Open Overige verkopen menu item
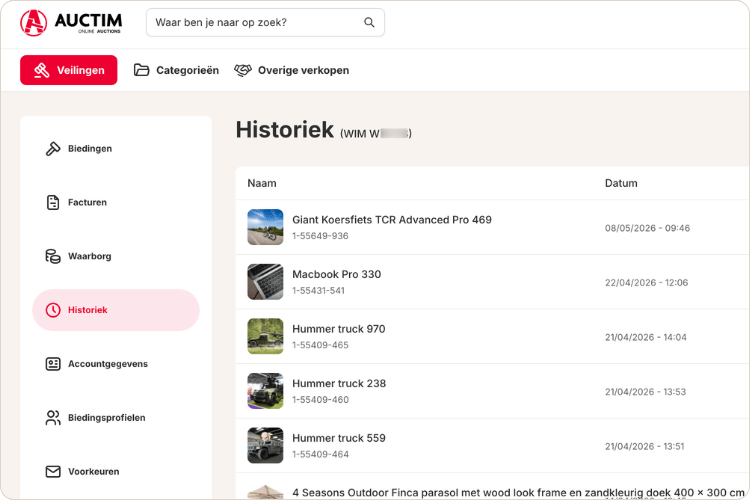This screenshot has width=750, height=500. tap(291, 70)
